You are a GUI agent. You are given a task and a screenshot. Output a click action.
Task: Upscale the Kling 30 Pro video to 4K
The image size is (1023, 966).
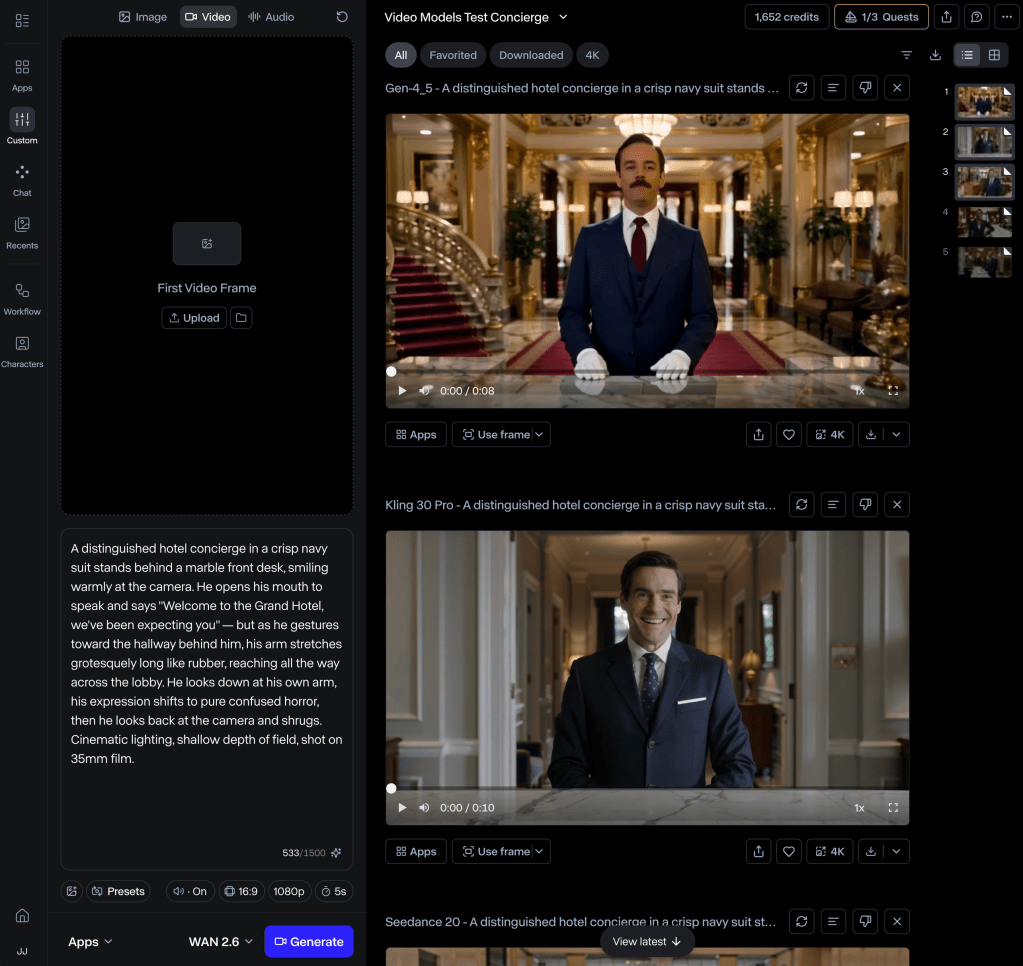(830, 852)
